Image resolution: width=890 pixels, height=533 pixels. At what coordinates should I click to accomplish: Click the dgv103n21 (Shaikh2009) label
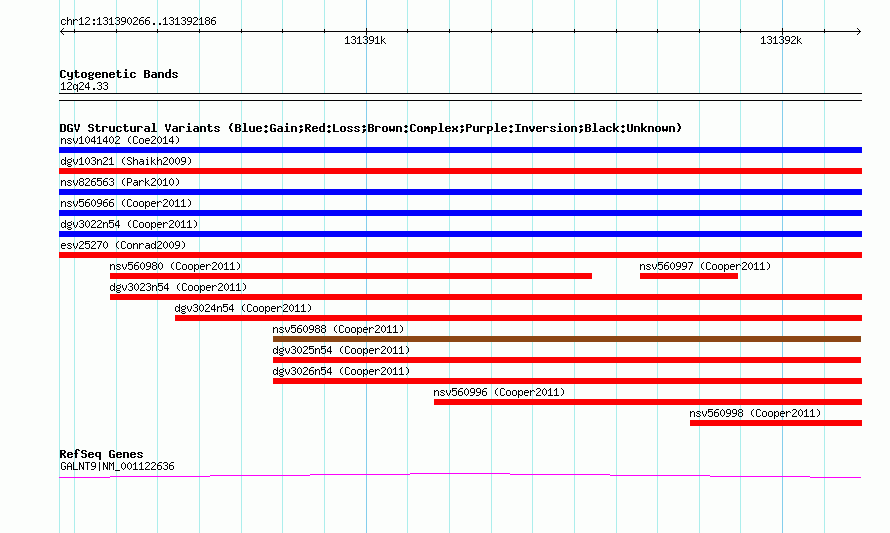(126, 161)
